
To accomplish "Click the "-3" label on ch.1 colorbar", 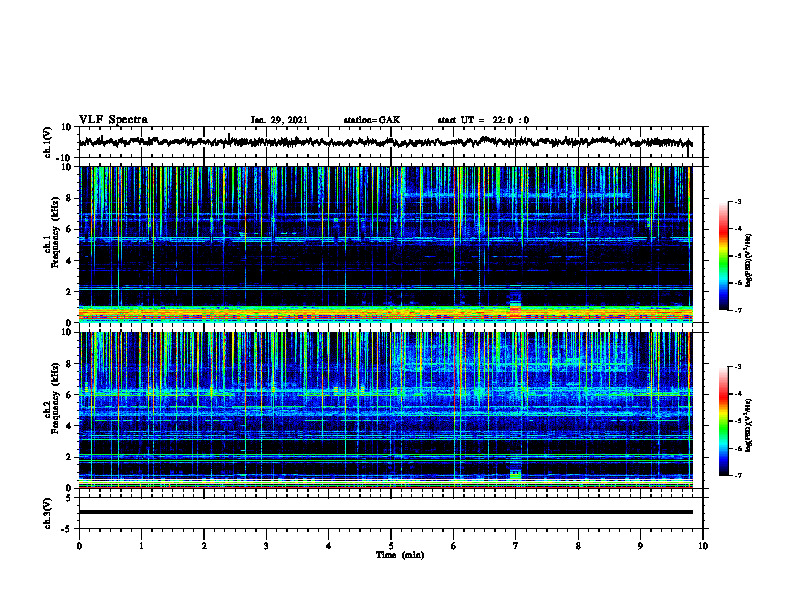I will pos(738,201).
